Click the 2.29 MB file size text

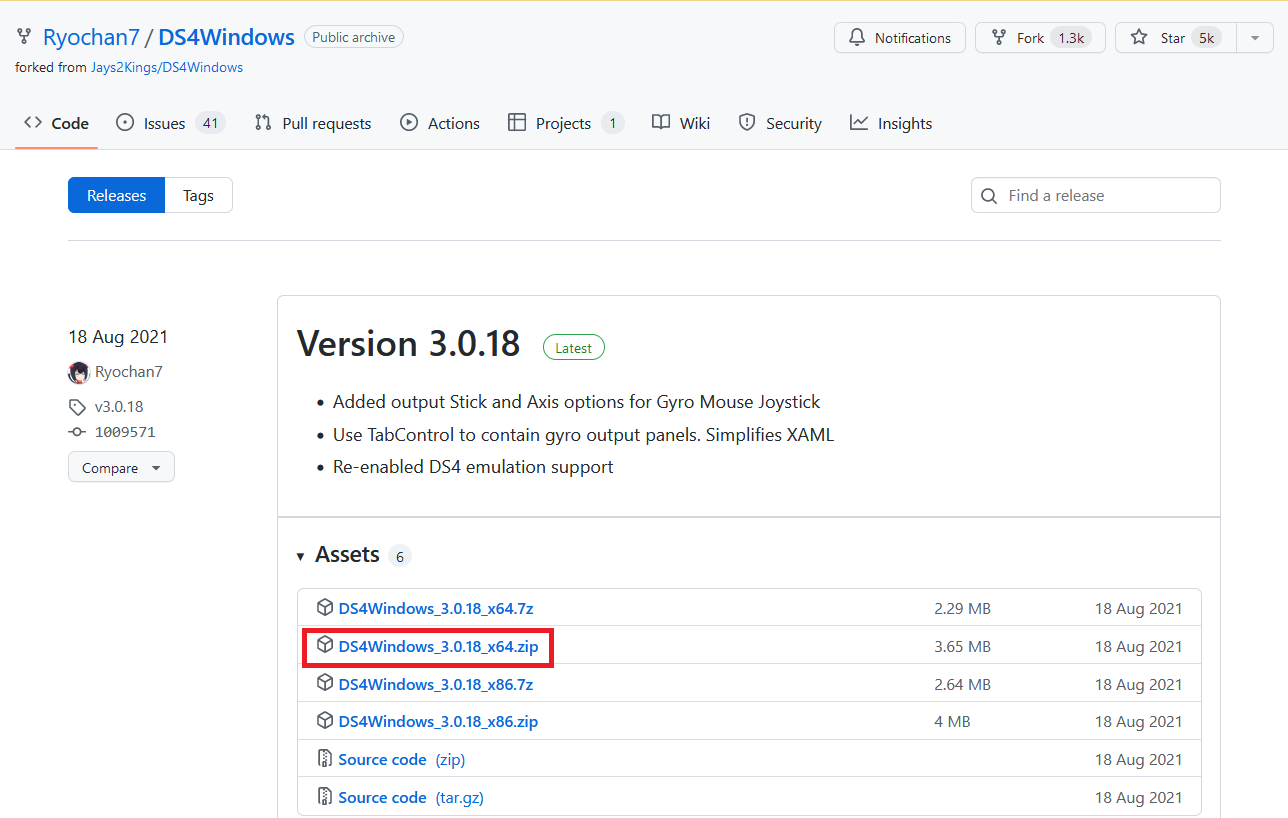963,608
